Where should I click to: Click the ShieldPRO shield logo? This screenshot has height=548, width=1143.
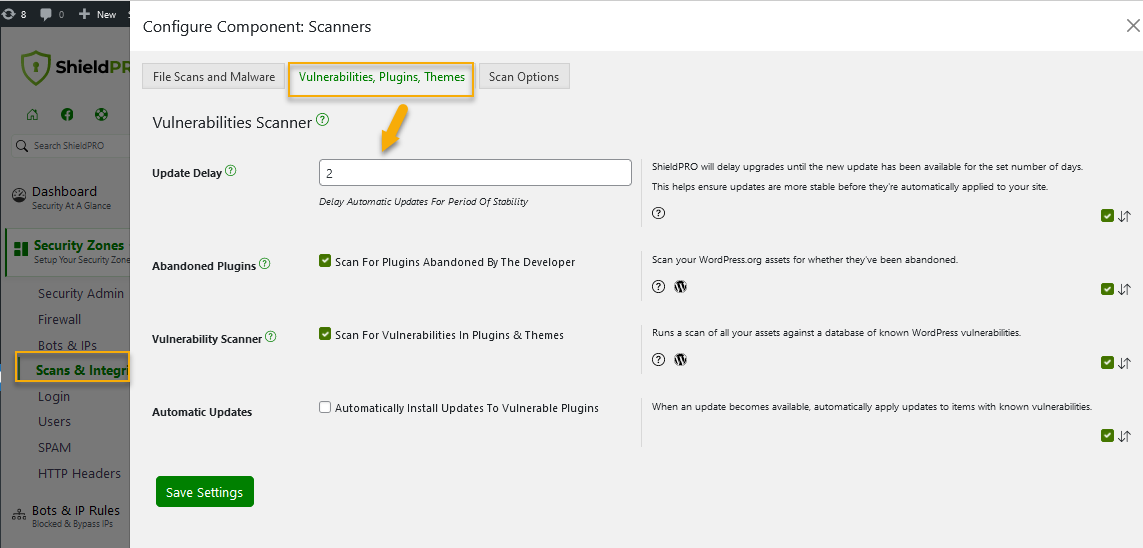click(36, 68)
